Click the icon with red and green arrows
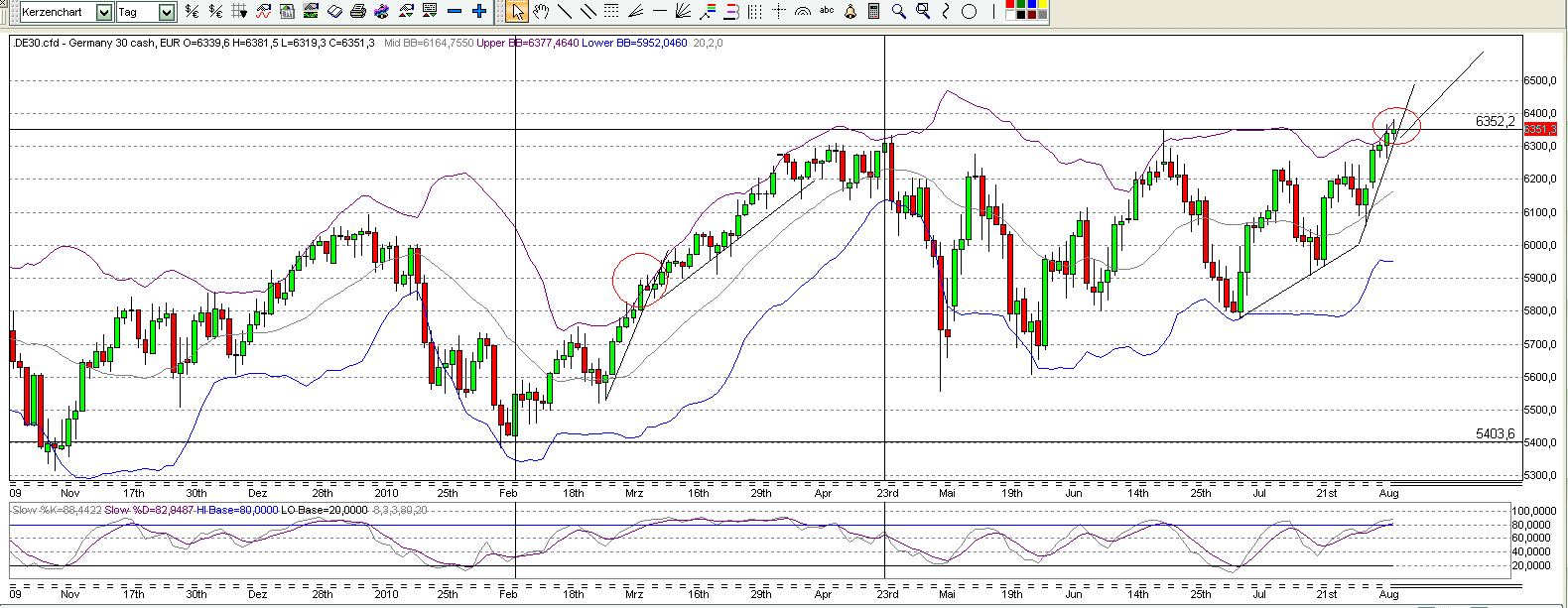Screen dimensions: 1568x608 tap(406, 11)
